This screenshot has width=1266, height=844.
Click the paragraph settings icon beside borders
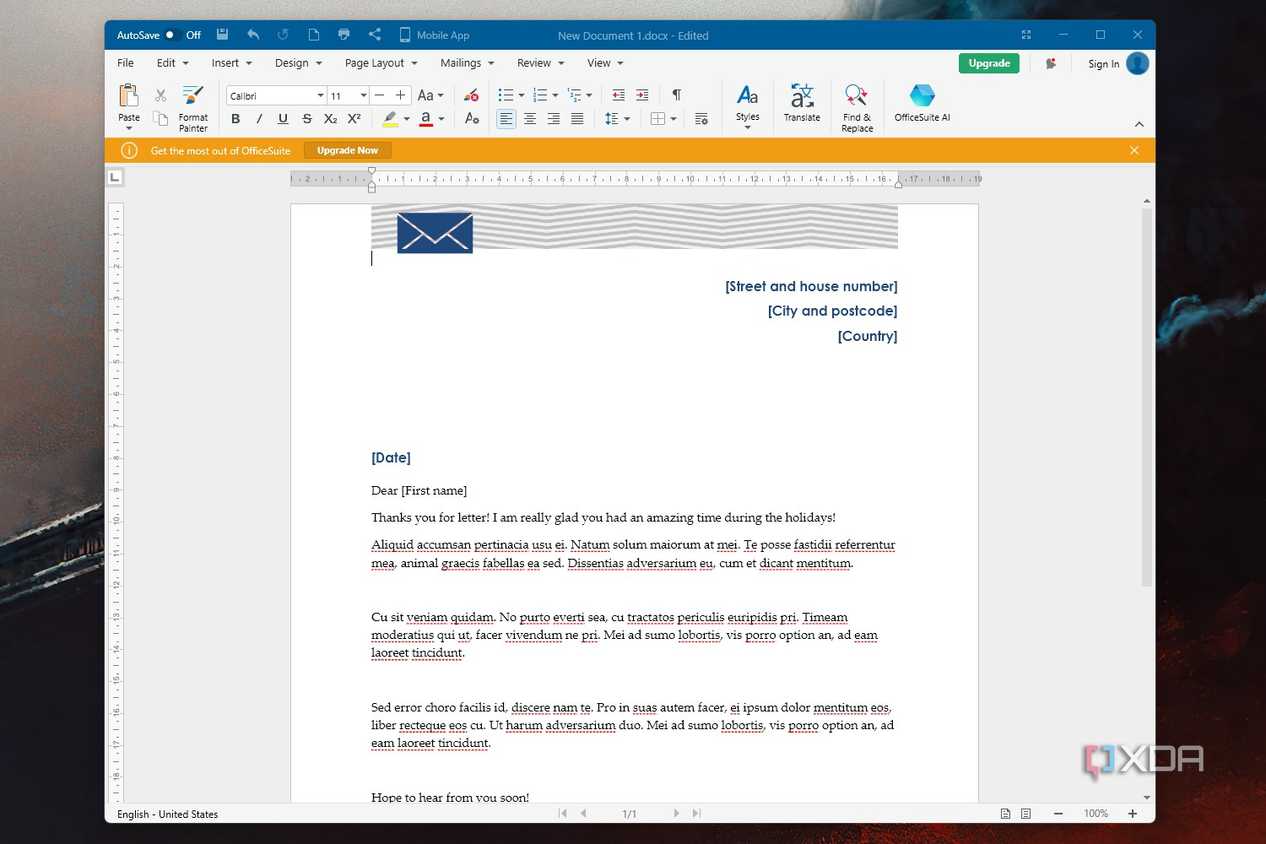click(x=701, y=119)
